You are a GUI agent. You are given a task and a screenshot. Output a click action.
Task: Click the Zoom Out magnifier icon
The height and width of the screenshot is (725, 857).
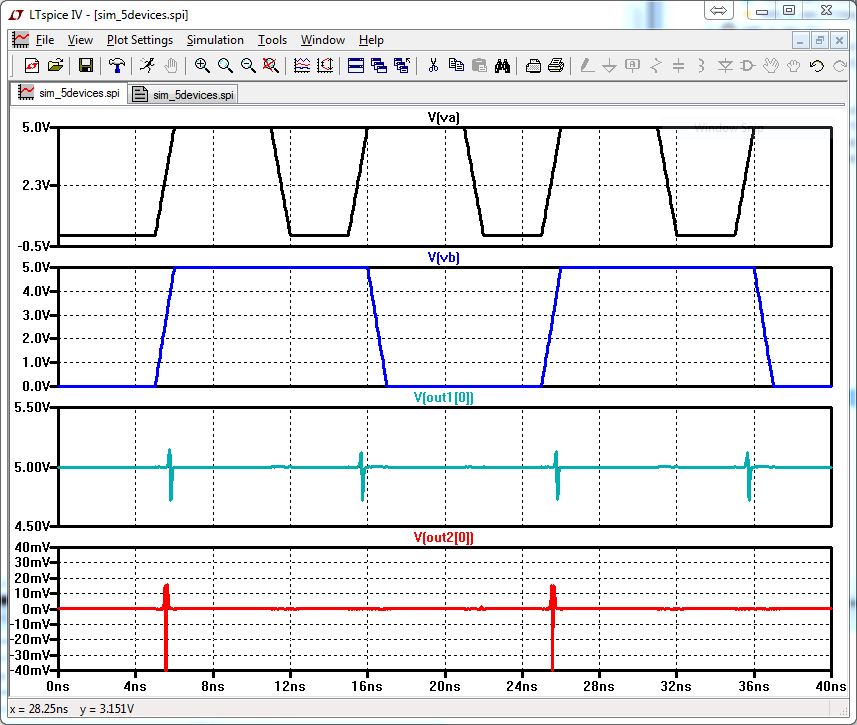(x=248, y=66)
